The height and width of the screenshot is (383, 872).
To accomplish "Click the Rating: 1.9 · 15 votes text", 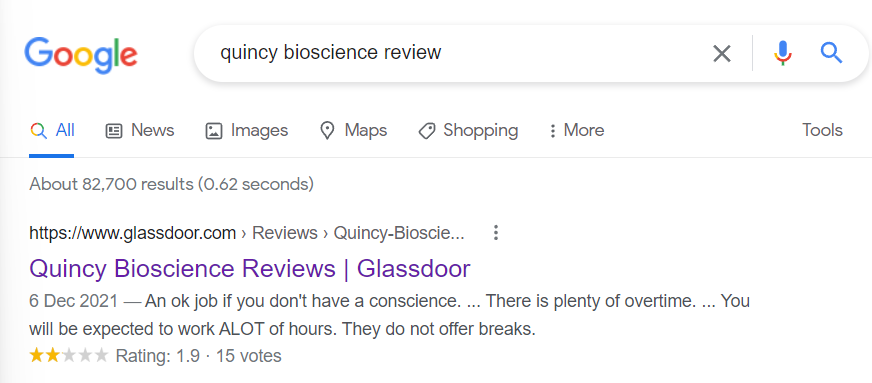I will click(199, 356).
